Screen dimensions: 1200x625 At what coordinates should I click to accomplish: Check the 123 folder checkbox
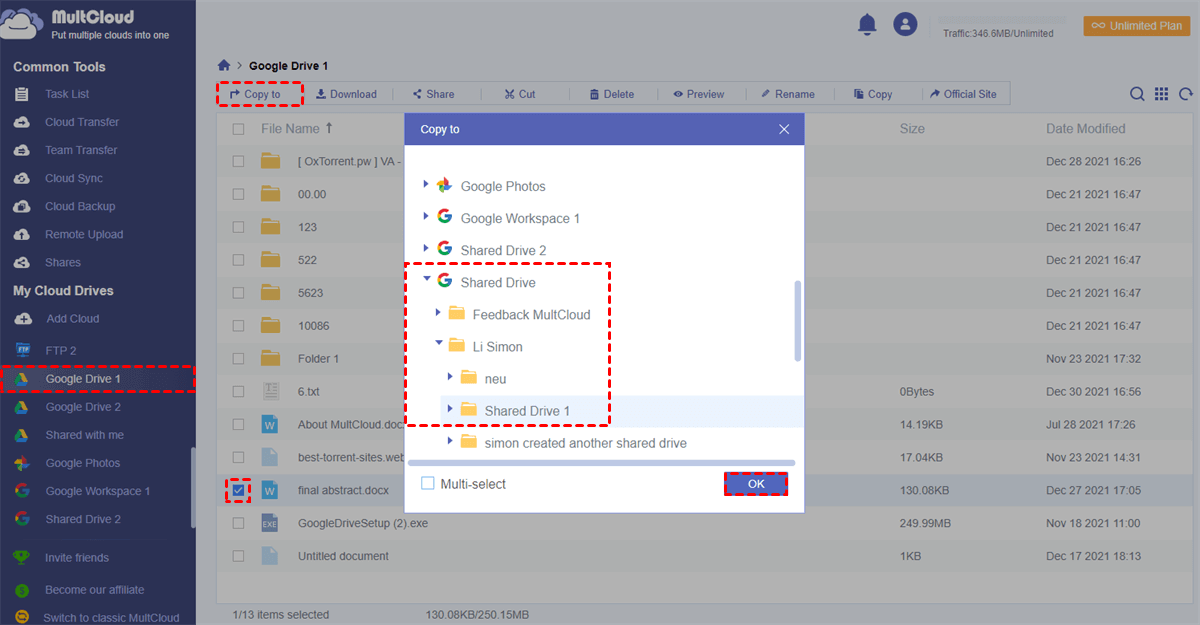point(238,227)
